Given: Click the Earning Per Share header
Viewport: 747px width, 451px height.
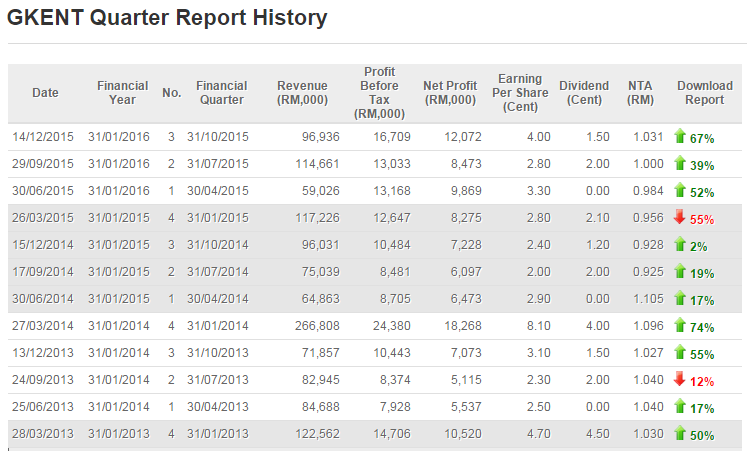Looking at the screenshot, I should click(x=520, y=92).
